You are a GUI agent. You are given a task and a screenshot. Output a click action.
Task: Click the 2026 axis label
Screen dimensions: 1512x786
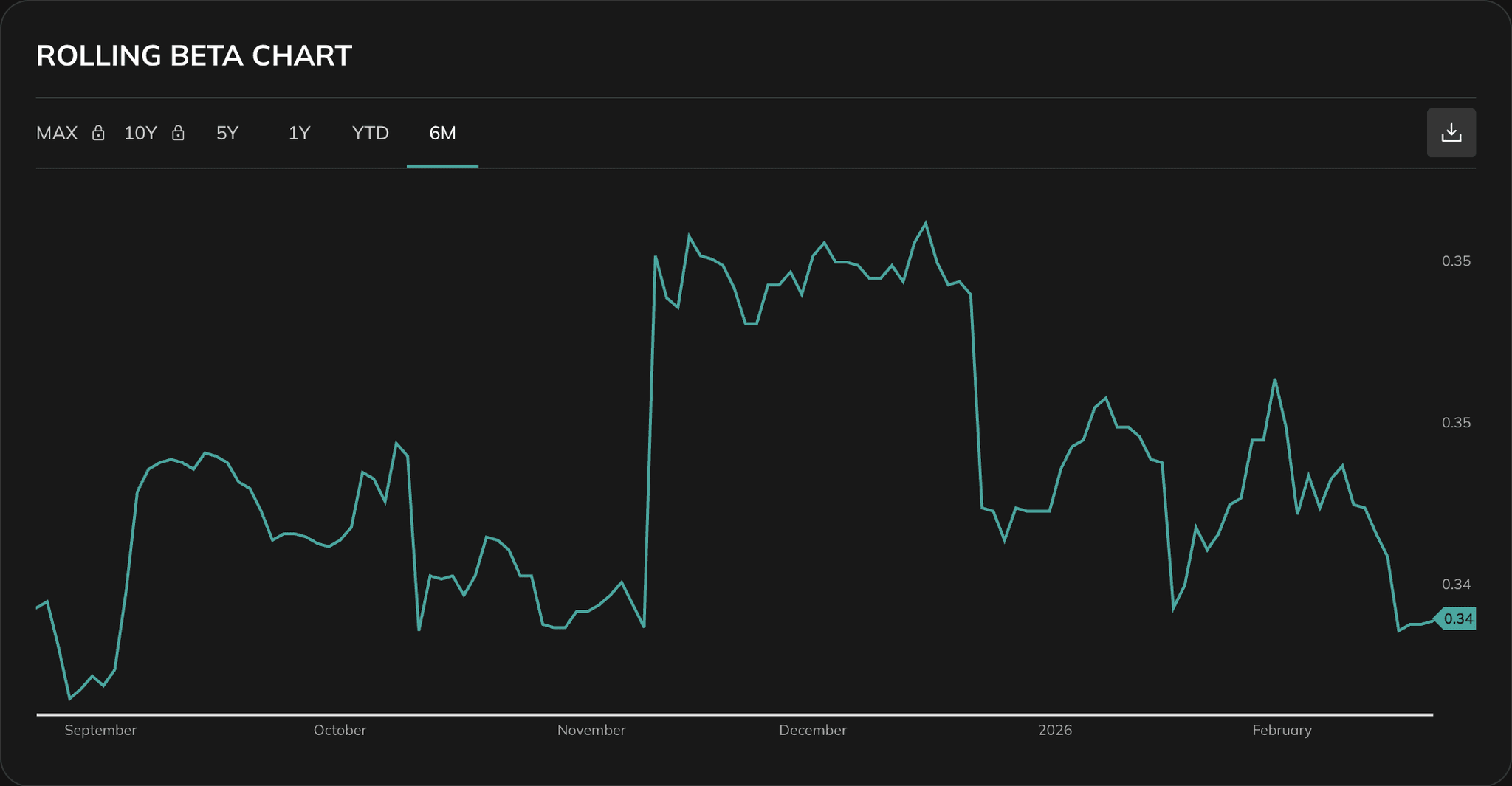tap(1056, 730)
